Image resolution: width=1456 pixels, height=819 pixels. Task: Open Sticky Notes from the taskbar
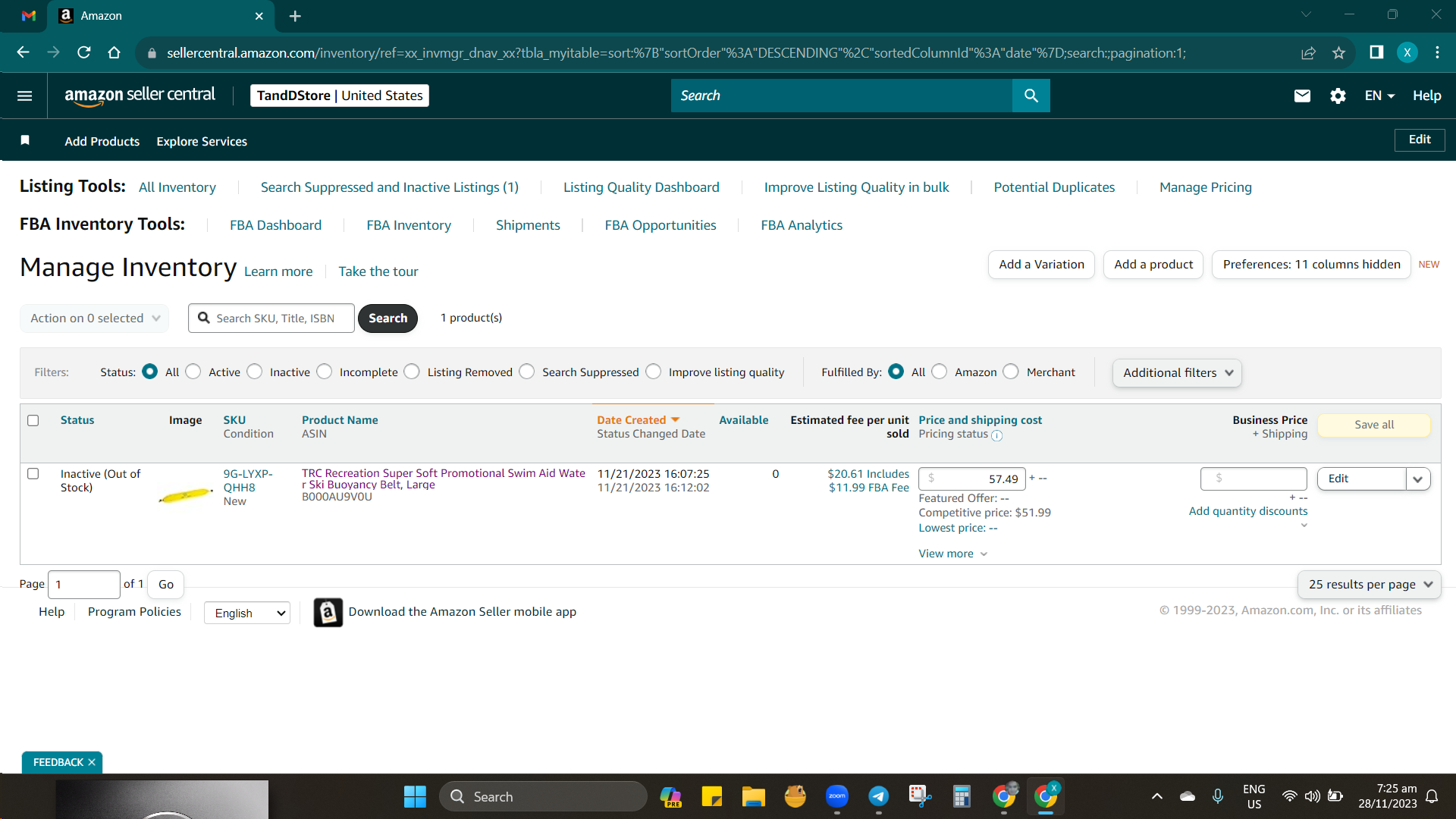pyautogui.click(x=711, y=796)
